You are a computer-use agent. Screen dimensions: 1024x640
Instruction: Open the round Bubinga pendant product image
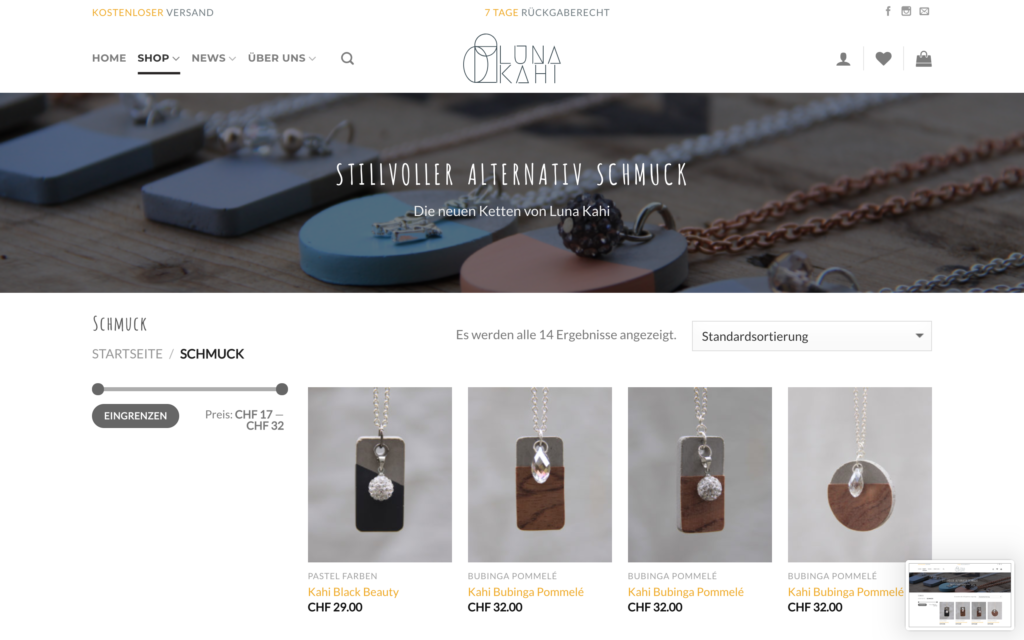[859, 475]
